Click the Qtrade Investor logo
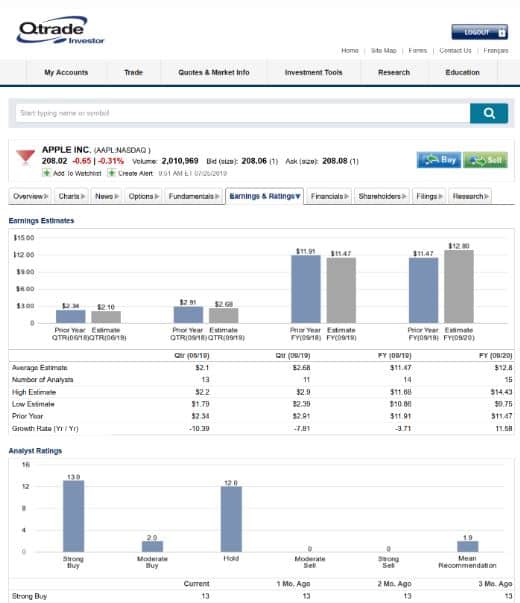This screenshot has height=603, width=520. pyautogui.click(x=60, y=30)
